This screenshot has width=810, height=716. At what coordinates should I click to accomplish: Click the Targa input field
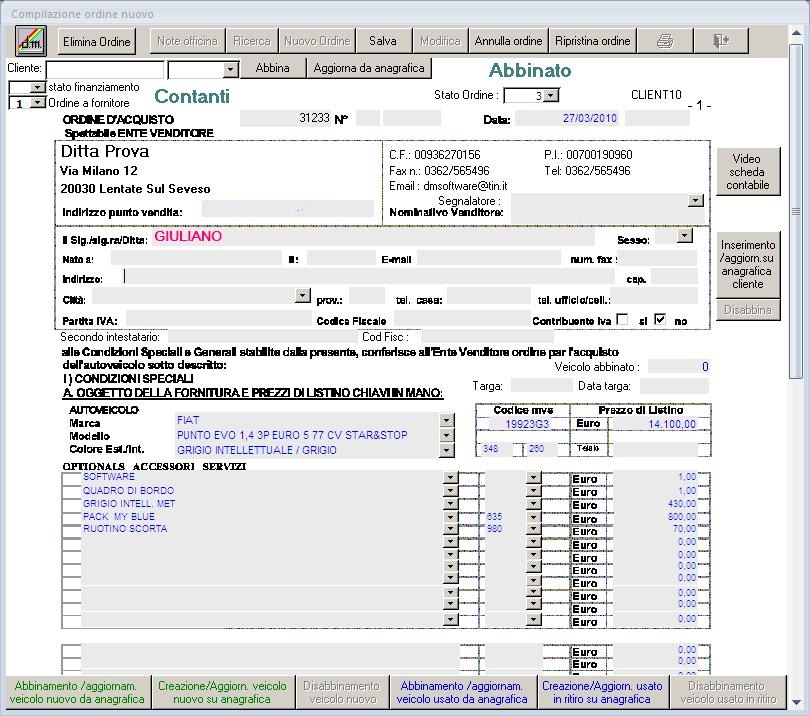coord(542,385)
